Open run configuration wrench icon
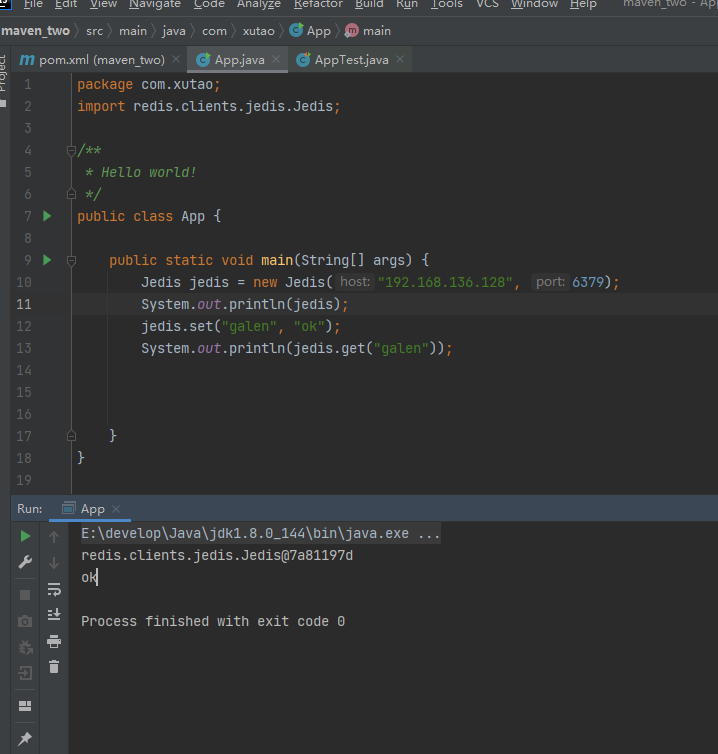Viewport: 718px width, 754px height. coord(25,562)
